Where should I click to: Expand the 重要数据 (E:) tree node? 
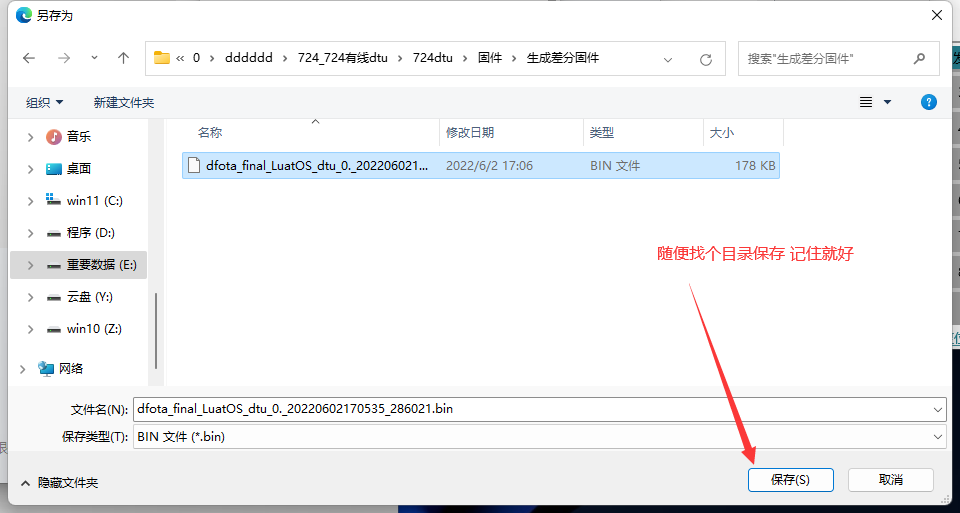[30, 265]
